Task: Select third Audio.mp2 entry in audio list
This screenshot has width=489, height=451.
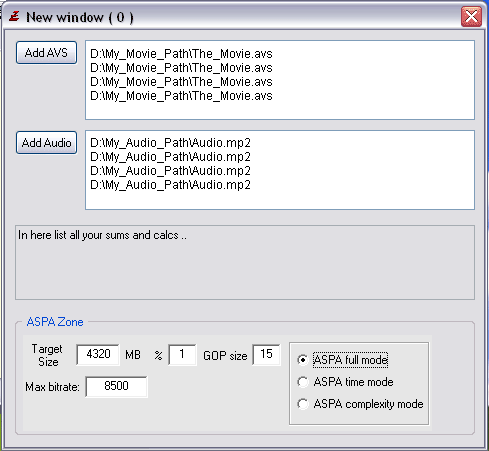Action: [170, 171]
